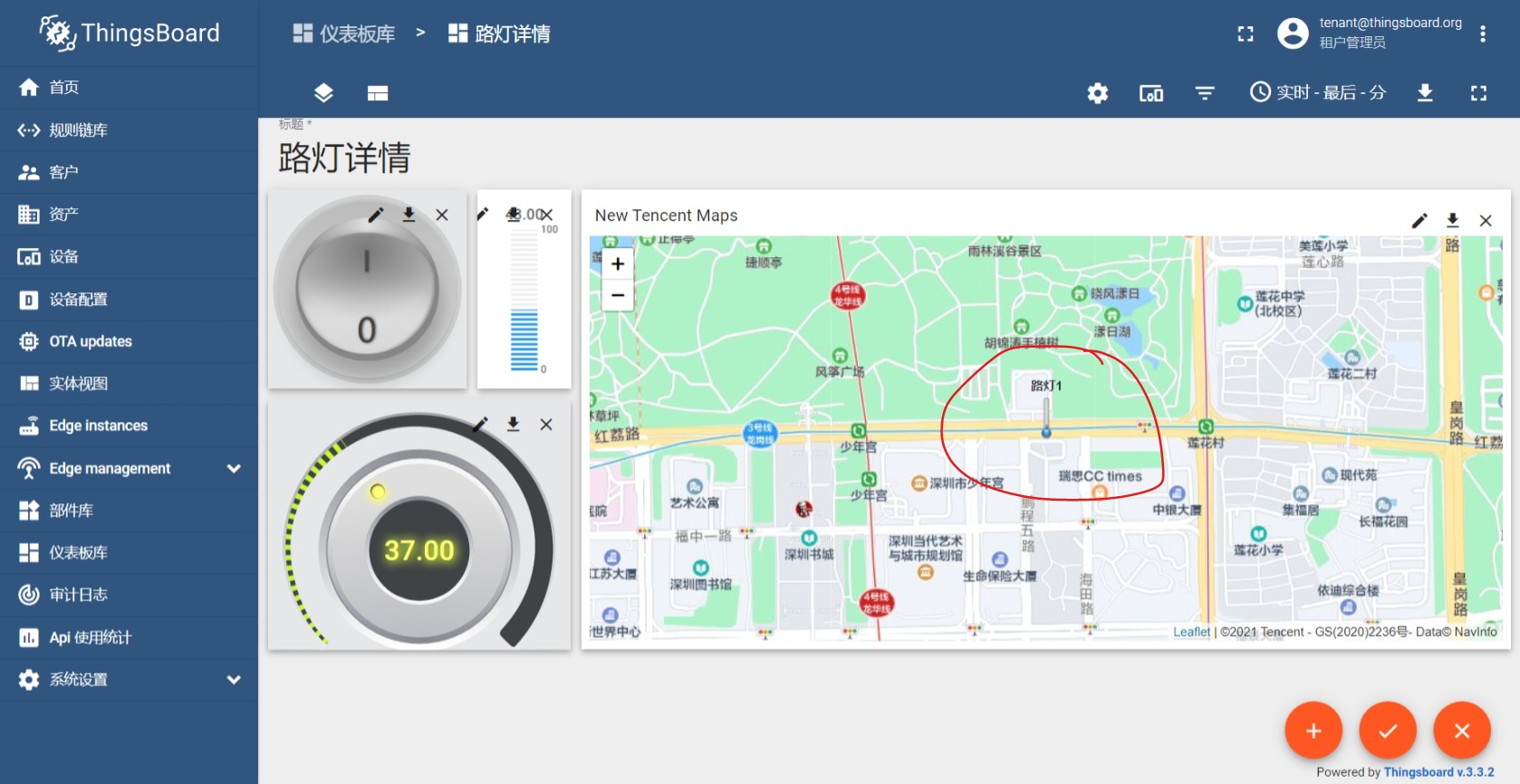Open 资产 assets page
Image resolution: width=1520 pixels, height=784 pixels.
pos(129,215)
